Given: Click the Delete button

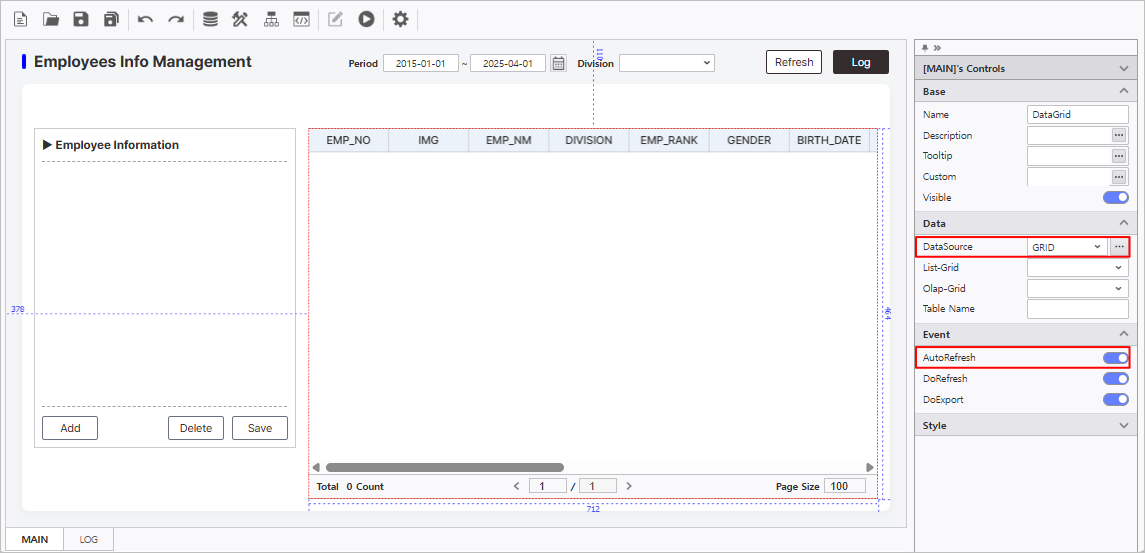Looking at the screenshot, I should coord(196,428).
